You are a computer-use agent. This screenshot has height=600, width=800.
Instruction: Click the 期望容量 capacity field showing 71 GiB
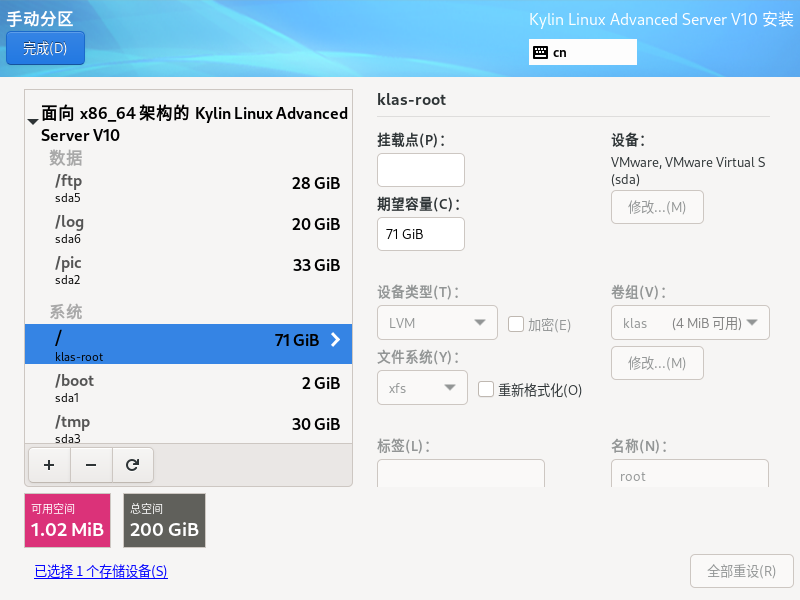pos(421,234)
